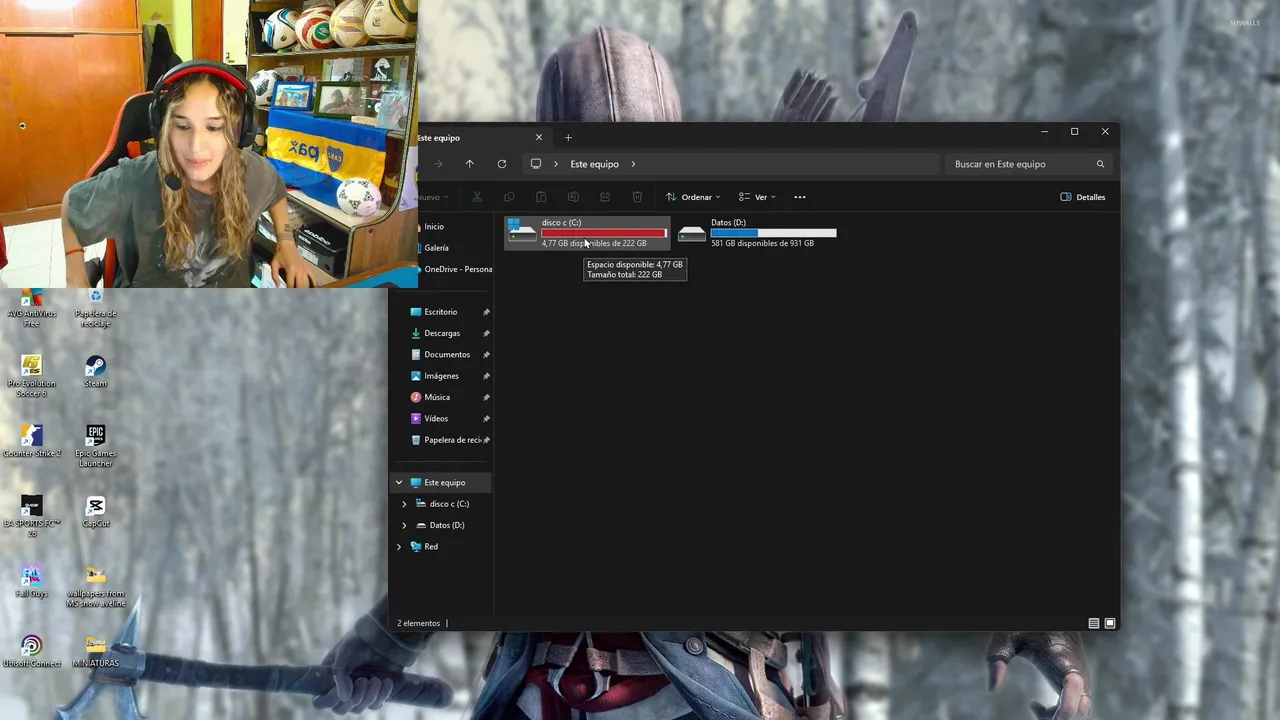Image resolution: width=1280 pixels, height=720 pixels.
Task: Open OneDrive - Personal in sidebar
Action: [455, 269]
